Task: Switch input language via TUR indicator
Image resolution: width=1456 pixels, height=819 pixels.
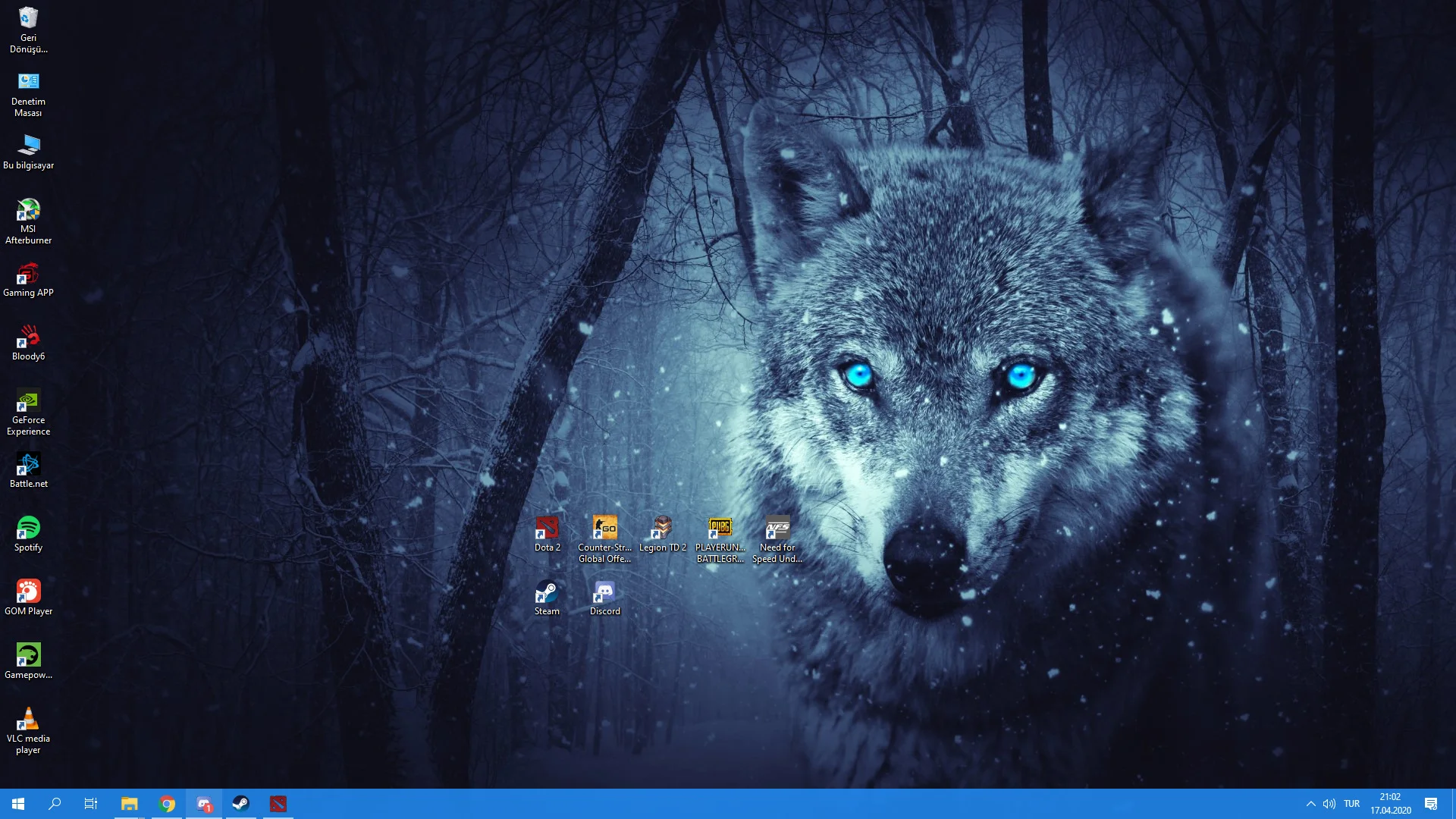Action: coord(1351,804)
